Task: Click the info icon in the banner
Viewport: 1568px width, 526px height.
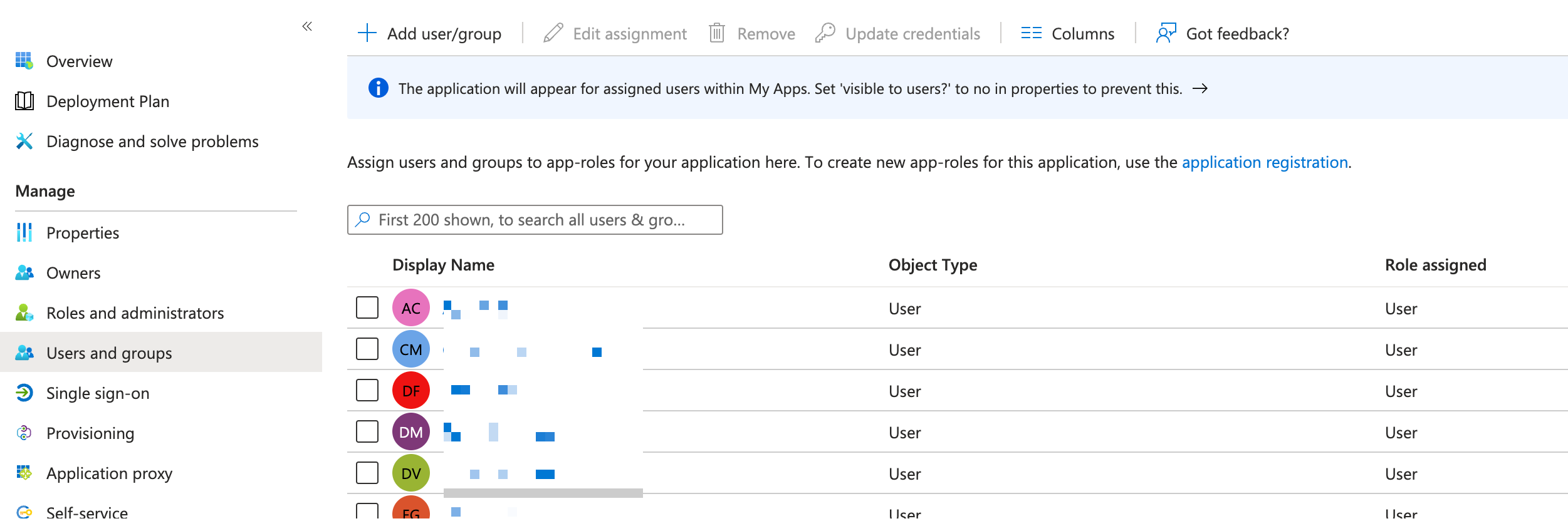Action: [378, 88]
